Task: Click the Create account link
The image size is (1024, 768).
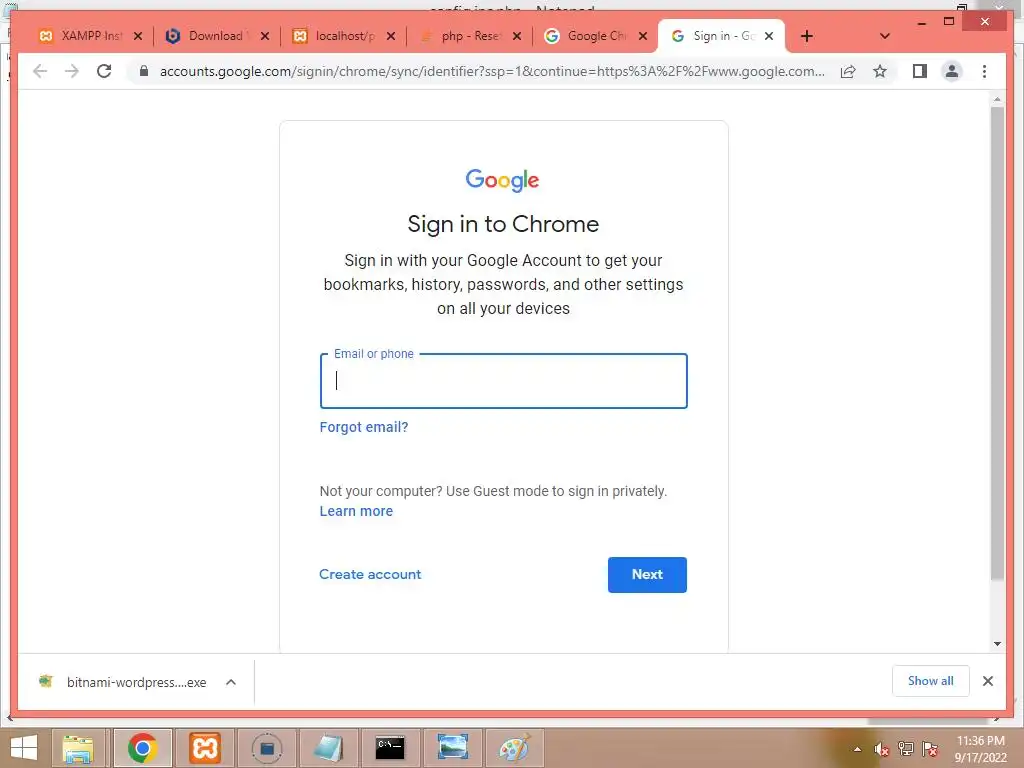Action: [370, 575]
